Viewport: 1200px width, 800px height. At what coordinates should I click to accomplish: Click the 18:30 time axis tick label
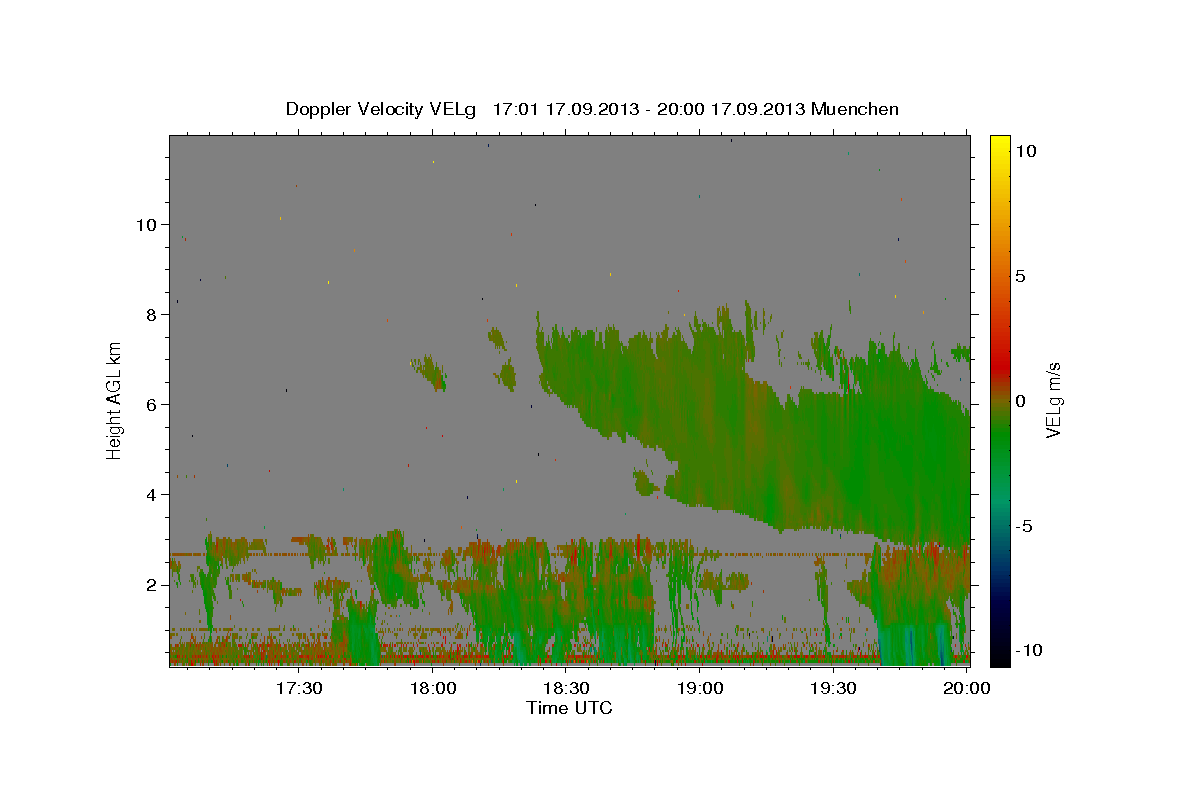[x=566, y=688]
